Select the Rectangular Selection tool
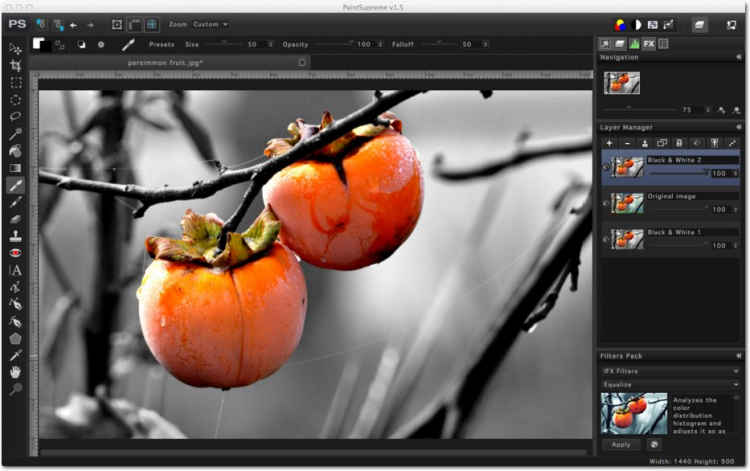The height and width of the screenshot is (471, 750). click(x=15, y=82)
